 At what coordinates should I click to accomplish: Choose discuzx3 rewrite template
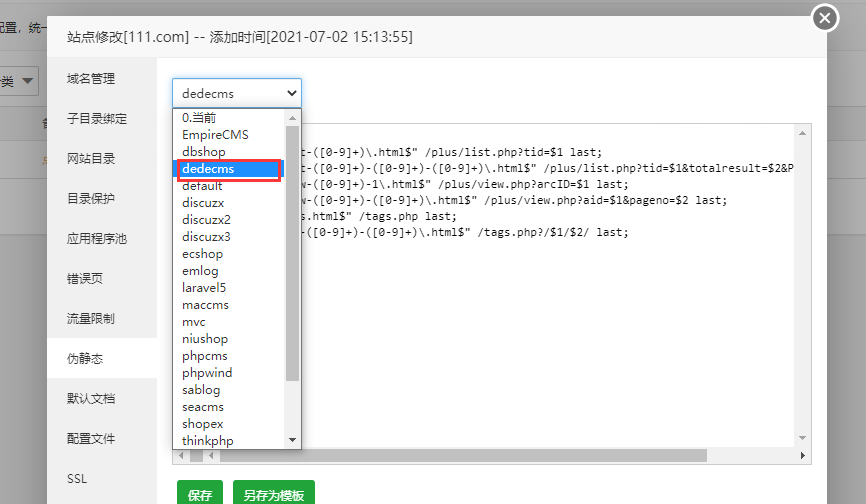point(229,237)
